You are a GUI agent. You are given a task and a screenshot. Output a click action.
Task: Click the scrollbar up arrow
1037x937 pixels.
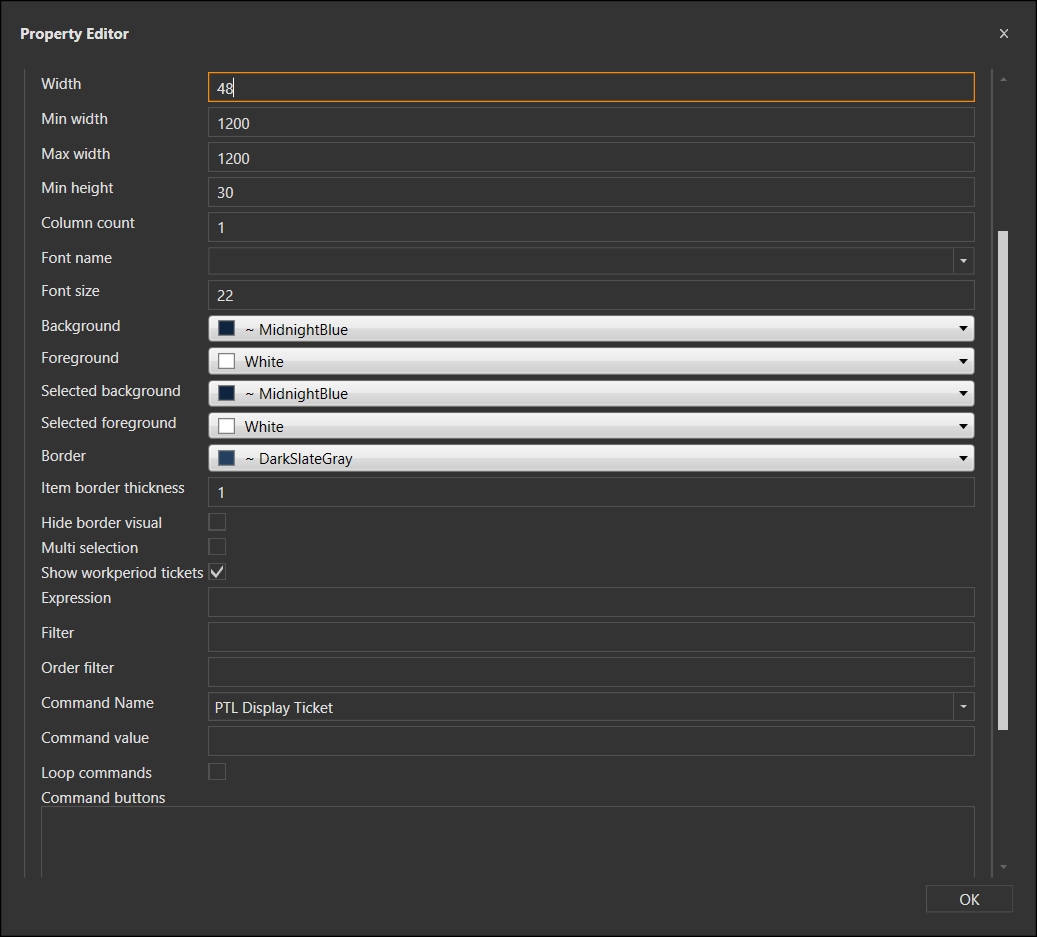[x=1003, y=79]
